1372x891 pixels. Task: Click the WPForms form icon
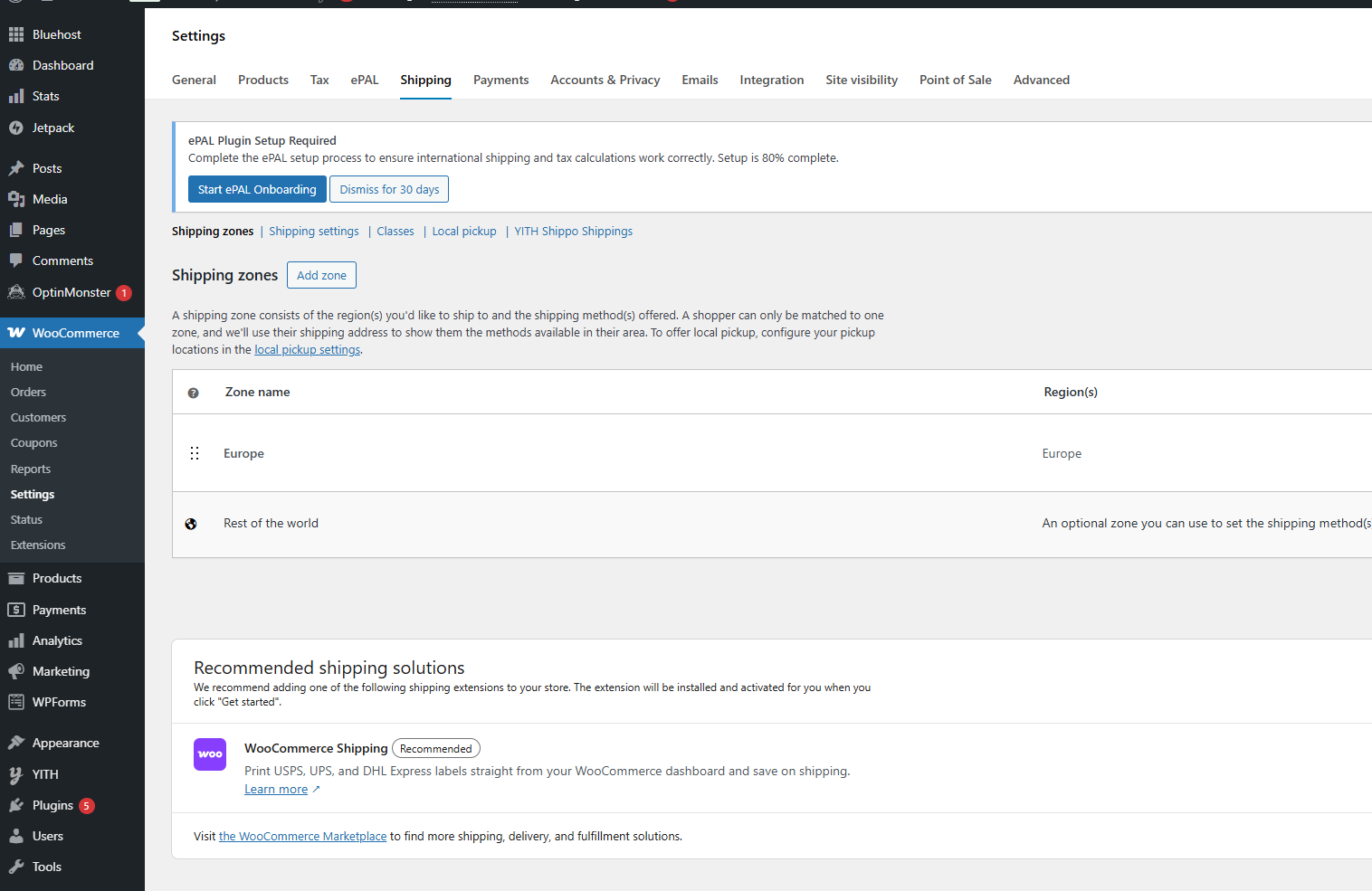(x=16, y=702)
